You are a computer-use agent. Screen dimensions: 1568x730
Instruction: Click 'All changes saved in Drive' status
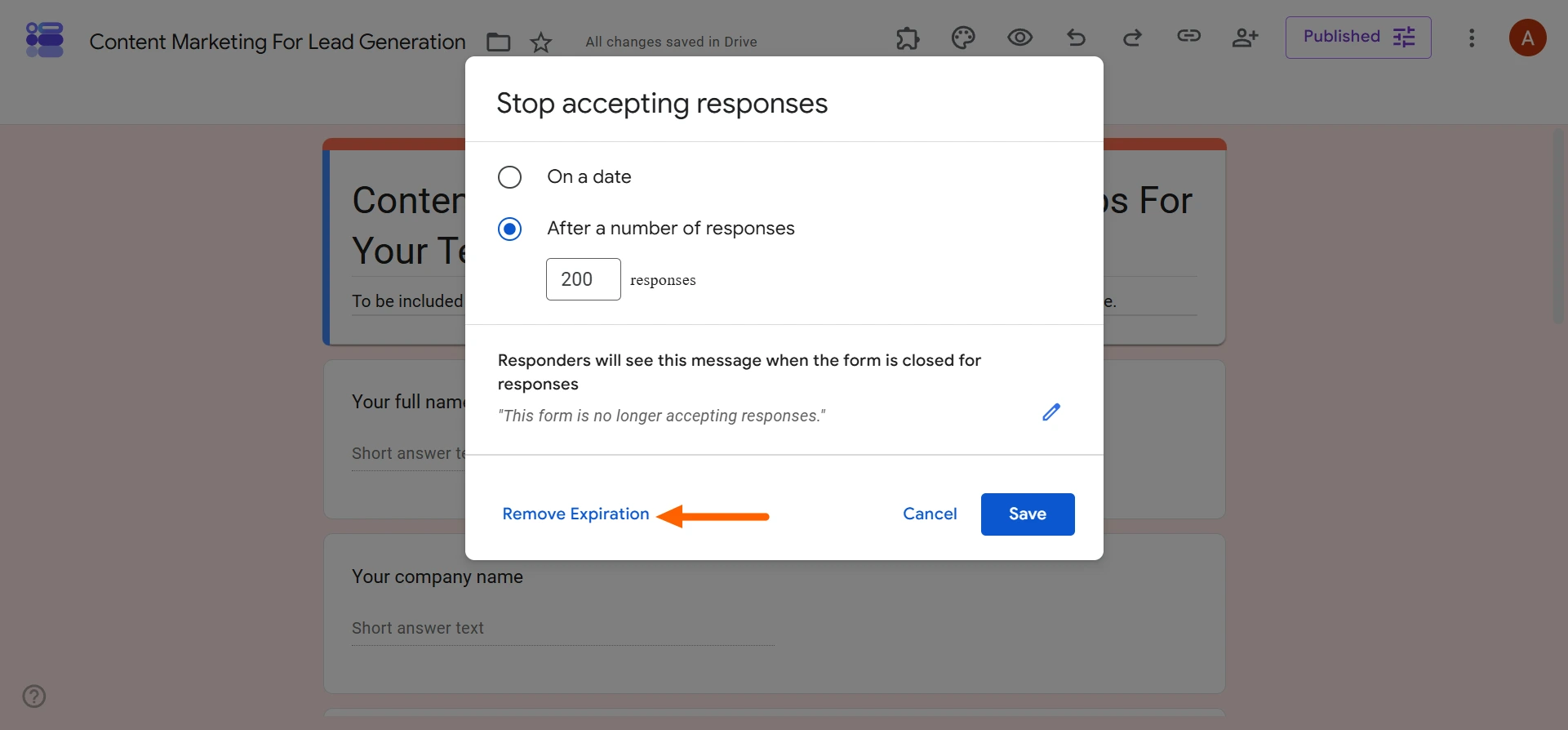671,42
